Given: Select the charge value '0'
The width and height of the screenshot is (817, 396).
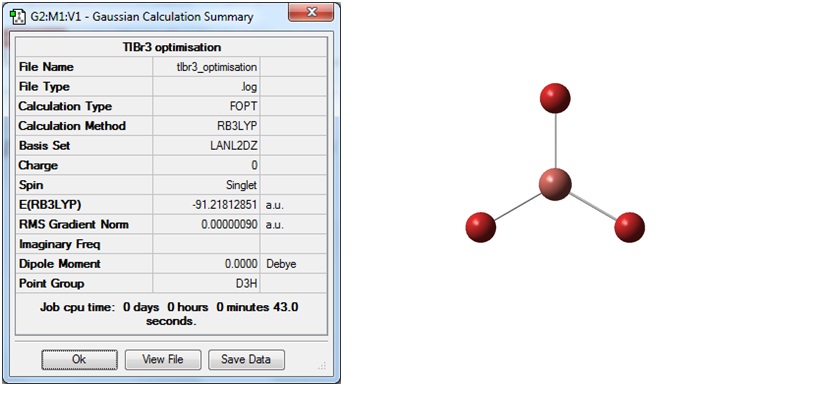Looking at the screenshot, I should click(254, 166).
